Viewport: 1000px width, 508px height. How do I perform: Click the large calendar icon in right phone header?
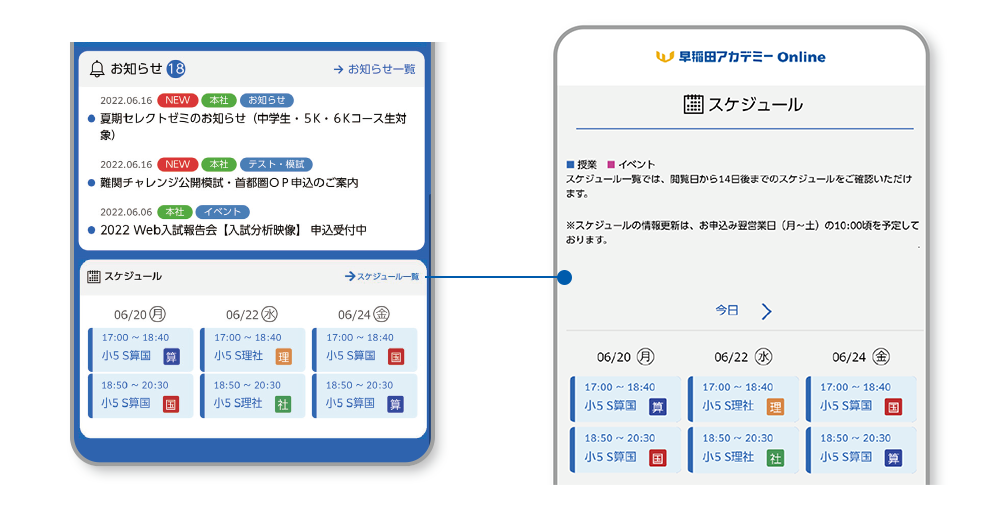[693, 105]
